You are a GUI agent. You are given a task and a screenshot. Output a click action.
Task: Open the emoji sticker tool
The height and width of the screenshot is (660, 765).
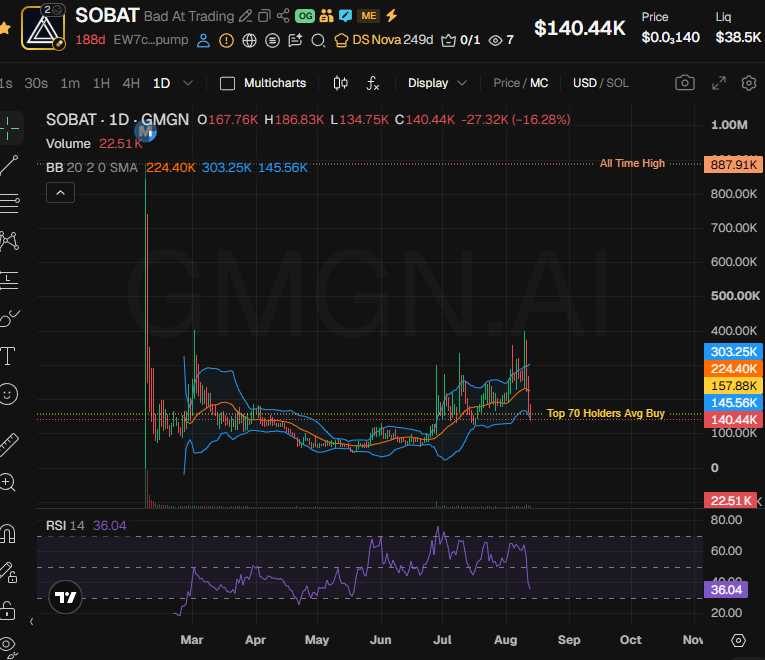click(8, 394)
